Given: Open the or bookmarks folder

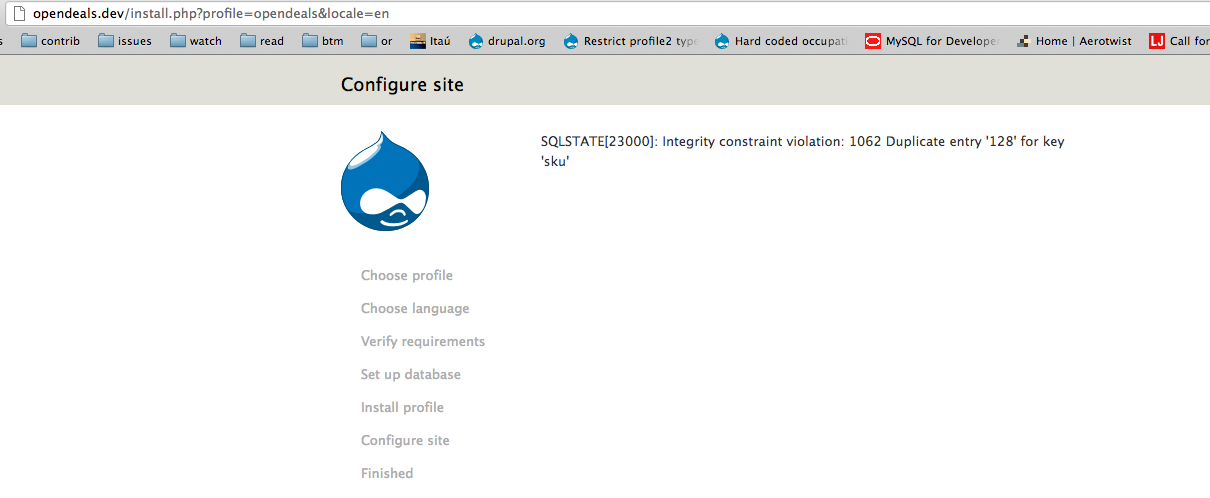Looking at the screenshot, I should point(377,41).
